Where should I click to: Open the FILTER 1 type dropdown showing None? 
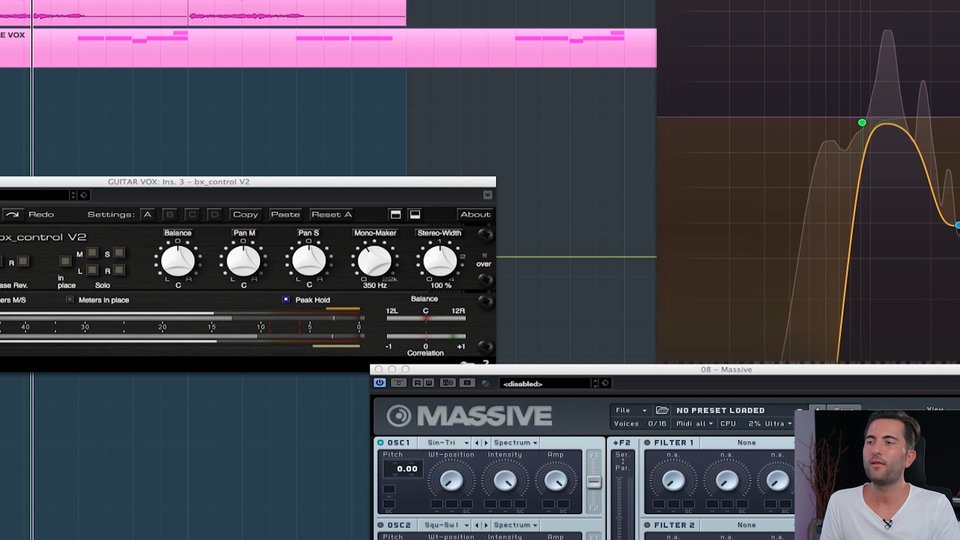tap(746, 442)
